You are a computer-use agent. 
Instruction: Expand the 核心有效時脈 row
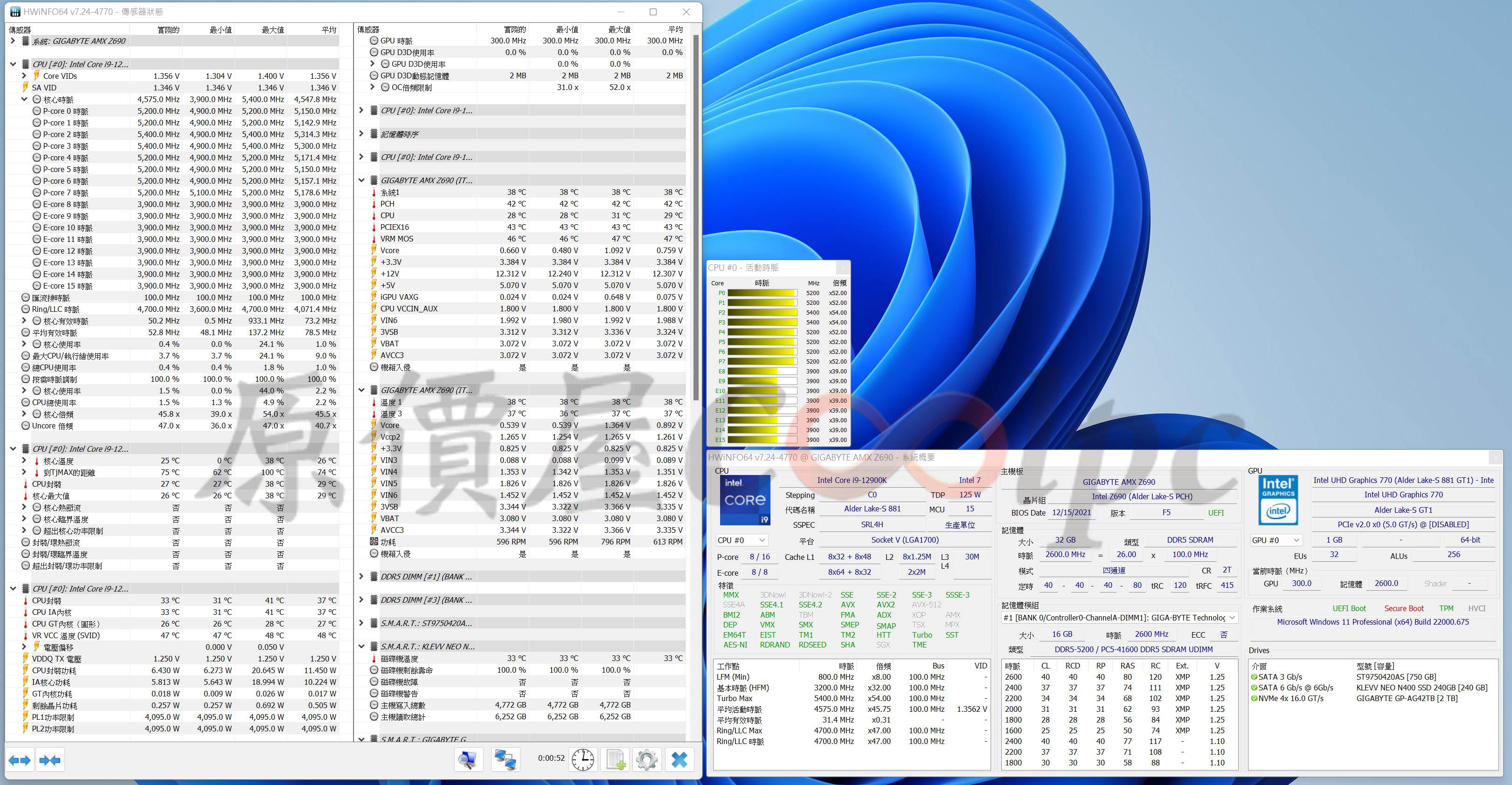(24, 321)
